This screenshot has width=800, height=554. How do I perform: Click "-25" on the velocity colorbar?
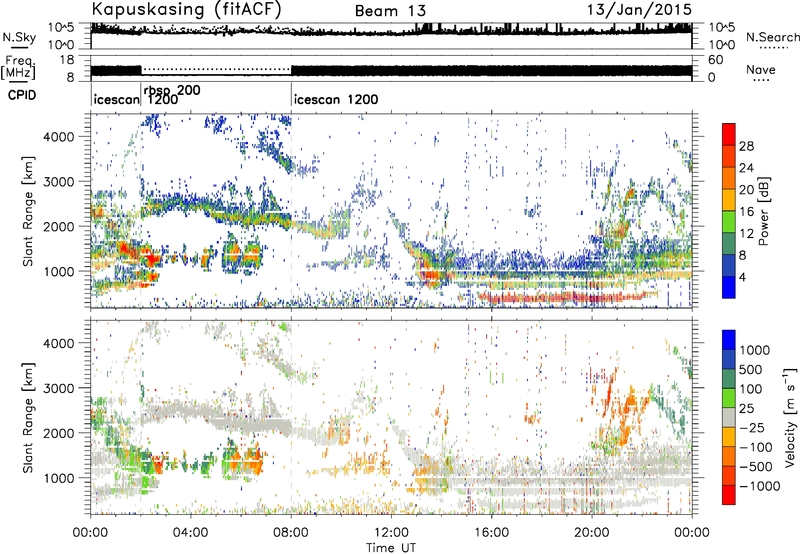tap(752, 427)
